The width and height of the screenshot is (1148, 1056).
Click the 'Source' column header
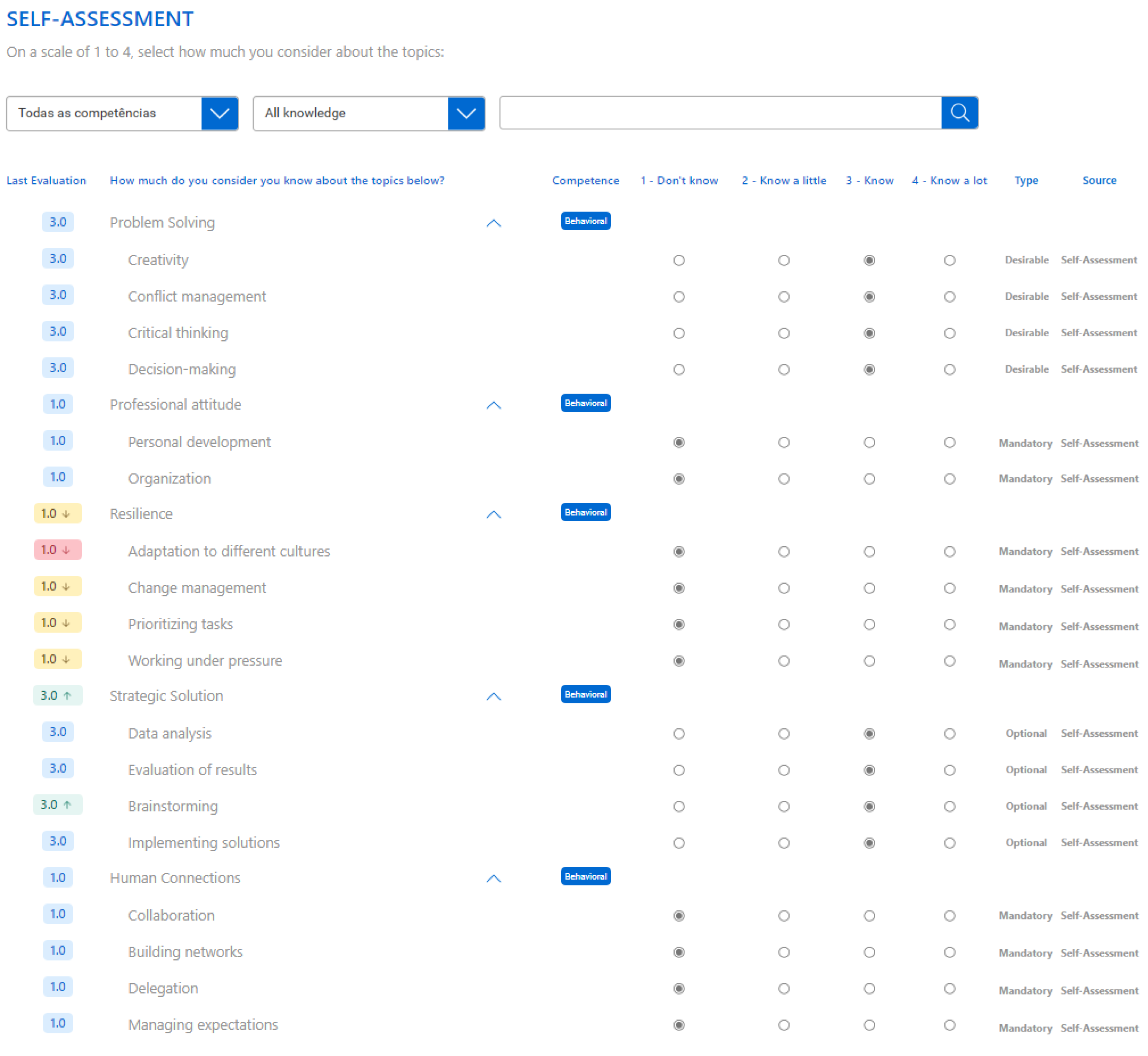click(x=1099, y=180)
